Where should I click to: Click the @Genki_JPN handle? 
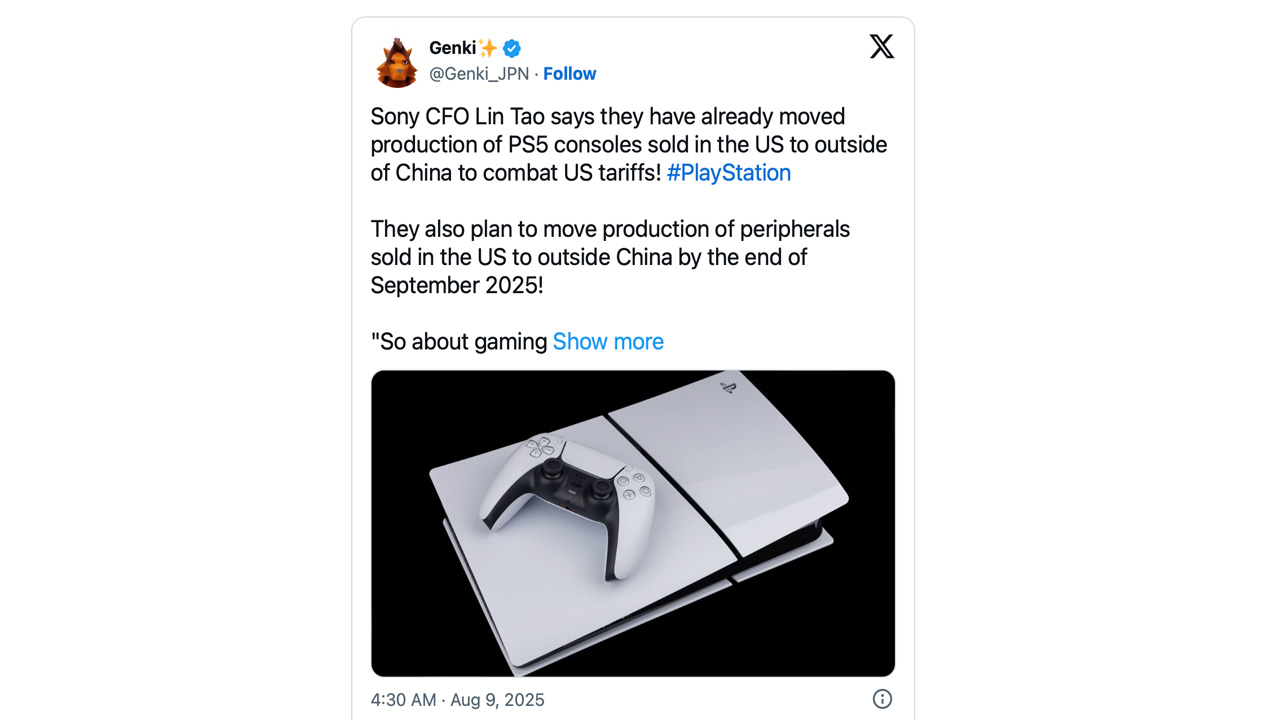tap(479, 74)
